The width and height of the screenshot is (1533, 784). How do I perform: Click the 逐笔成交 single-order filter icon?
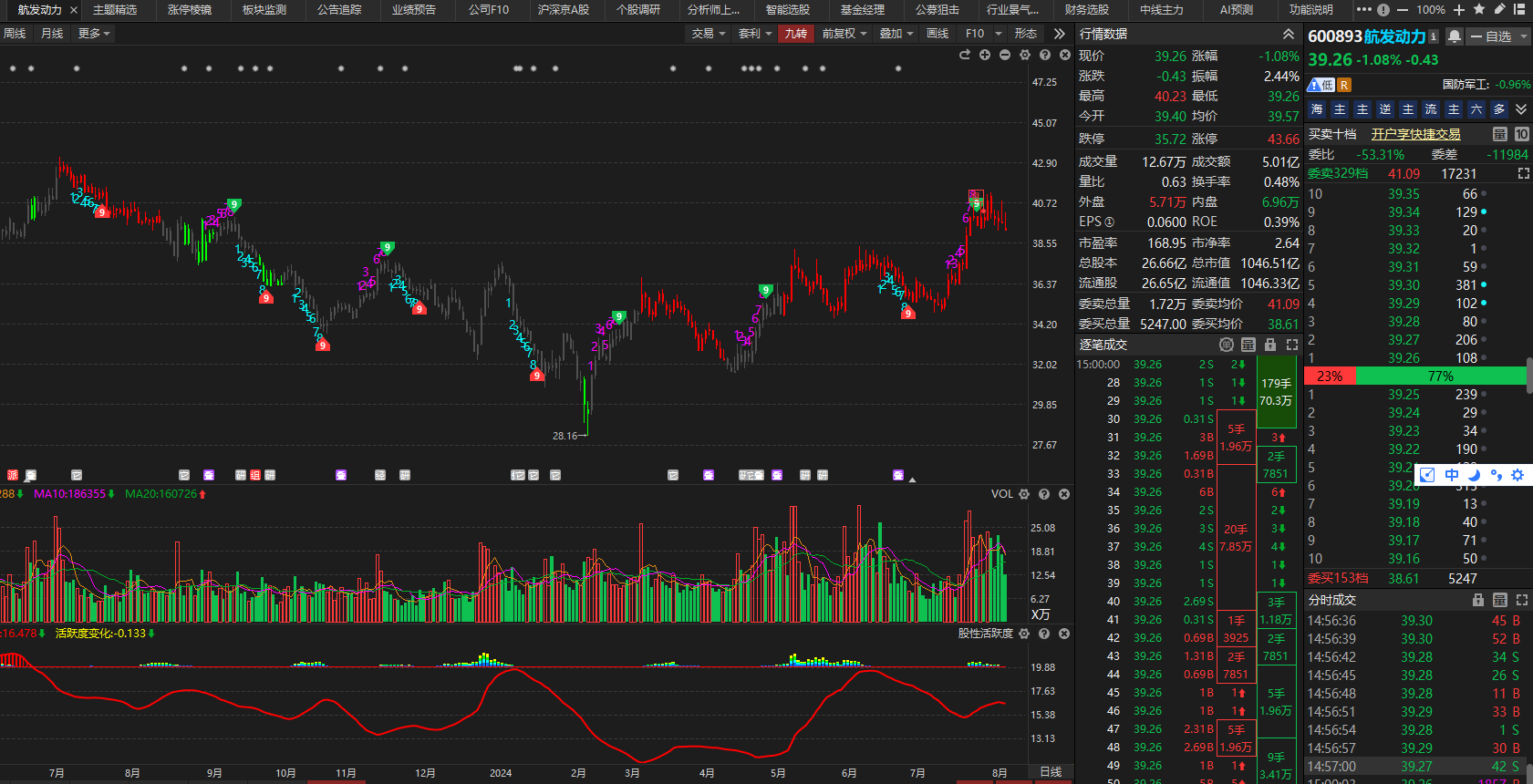pos(1227,345)
